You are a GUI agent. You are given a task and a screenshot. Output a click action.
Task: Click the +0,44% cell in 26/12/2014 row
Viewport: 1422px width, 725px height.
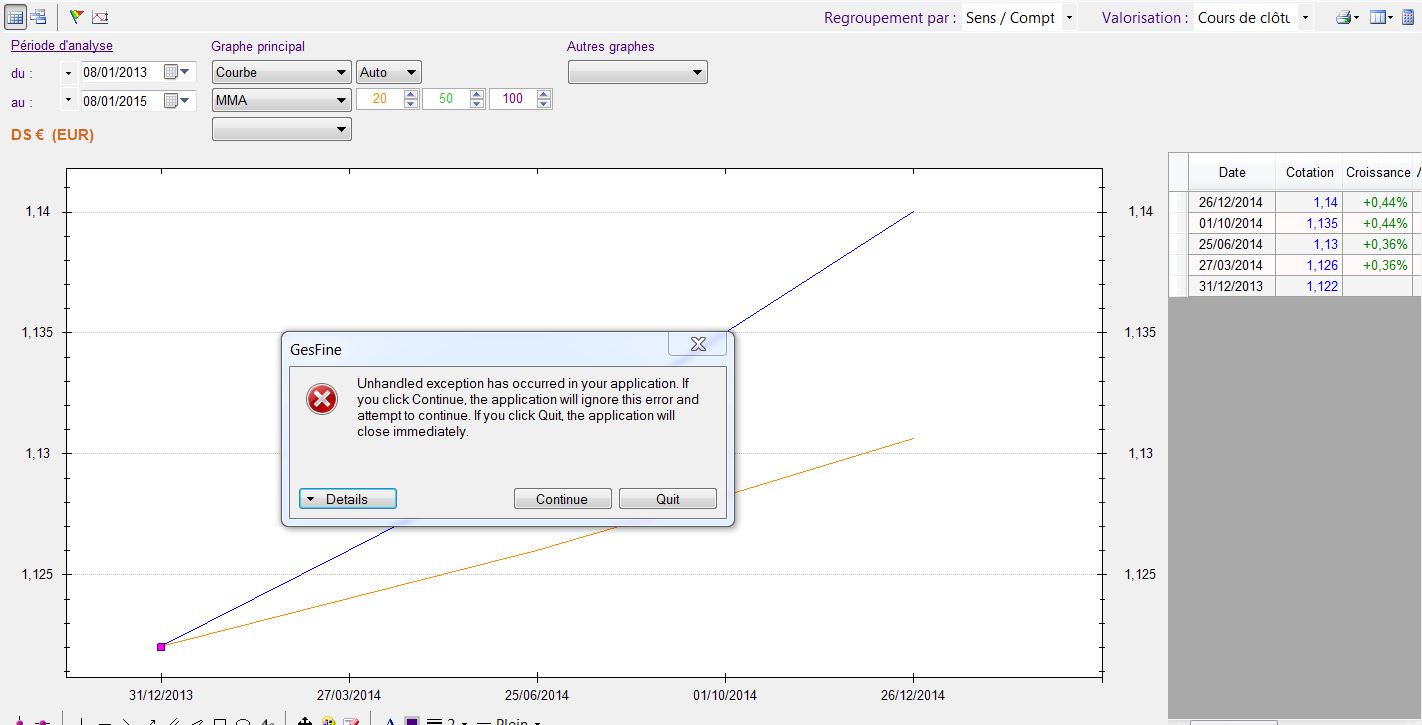tap(1378, 202)
